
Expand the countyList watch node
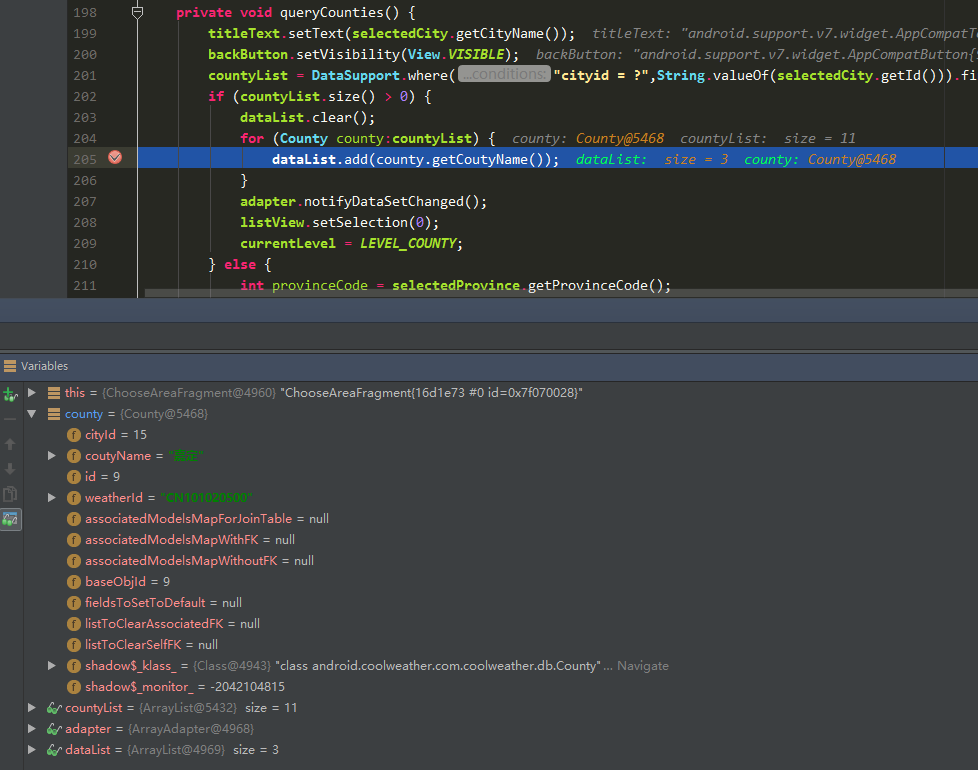(x=32, y=708)
